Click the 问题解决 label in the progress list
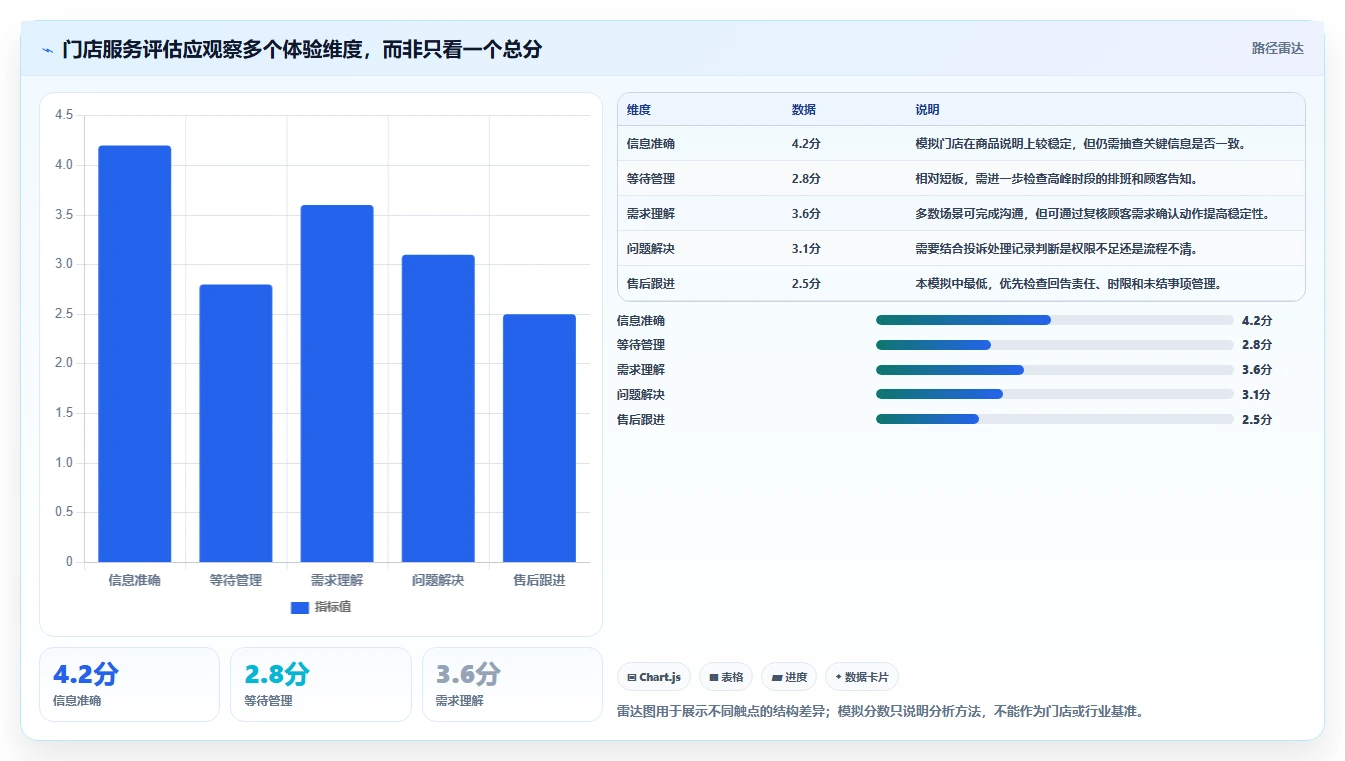Screen dimensions: 1345x761 click(641, 395)
